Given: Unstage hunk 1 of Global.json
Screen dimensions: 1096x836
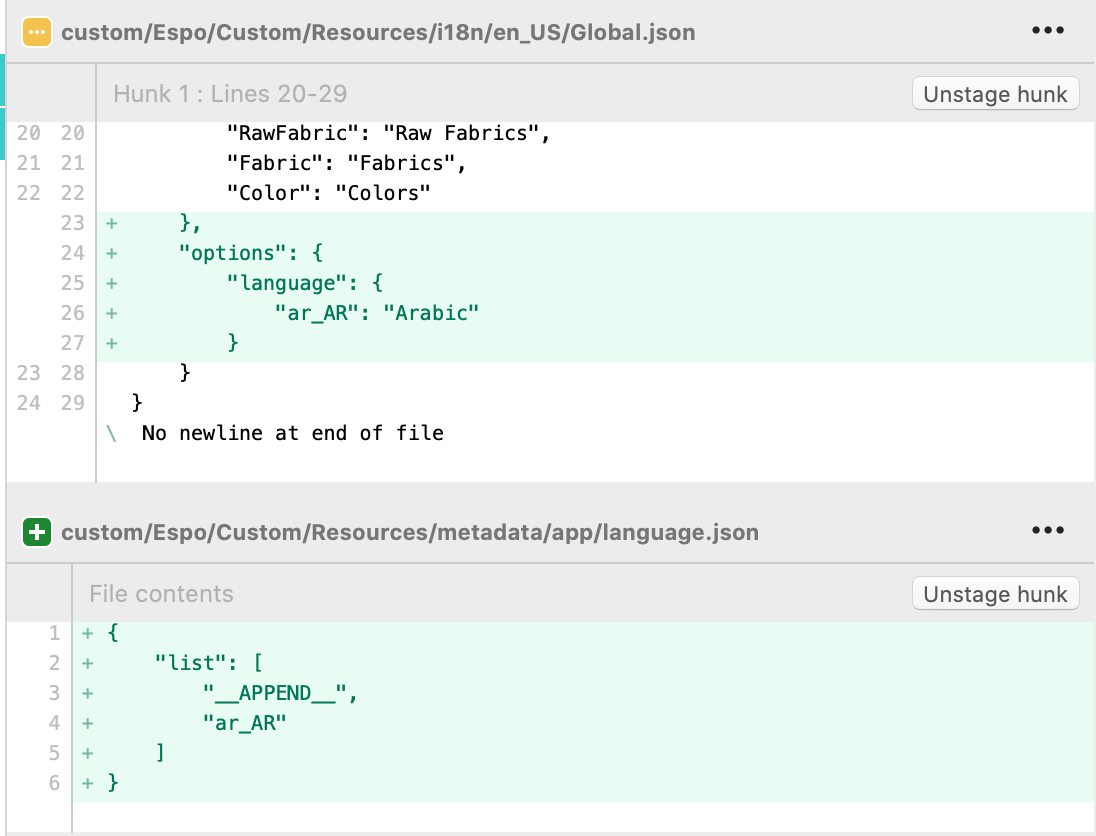Looking at the screenshot, I should point(995,94).
